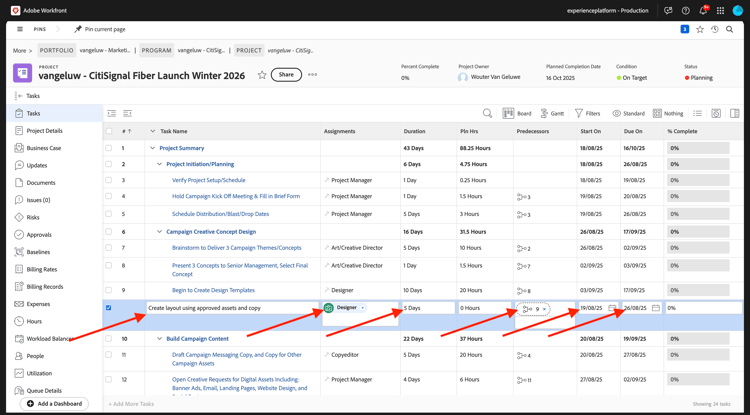The width and height of the screenshot is (750, 415).
Task: Open Updates in the sidebar
Action: click(x=37, y=165)
